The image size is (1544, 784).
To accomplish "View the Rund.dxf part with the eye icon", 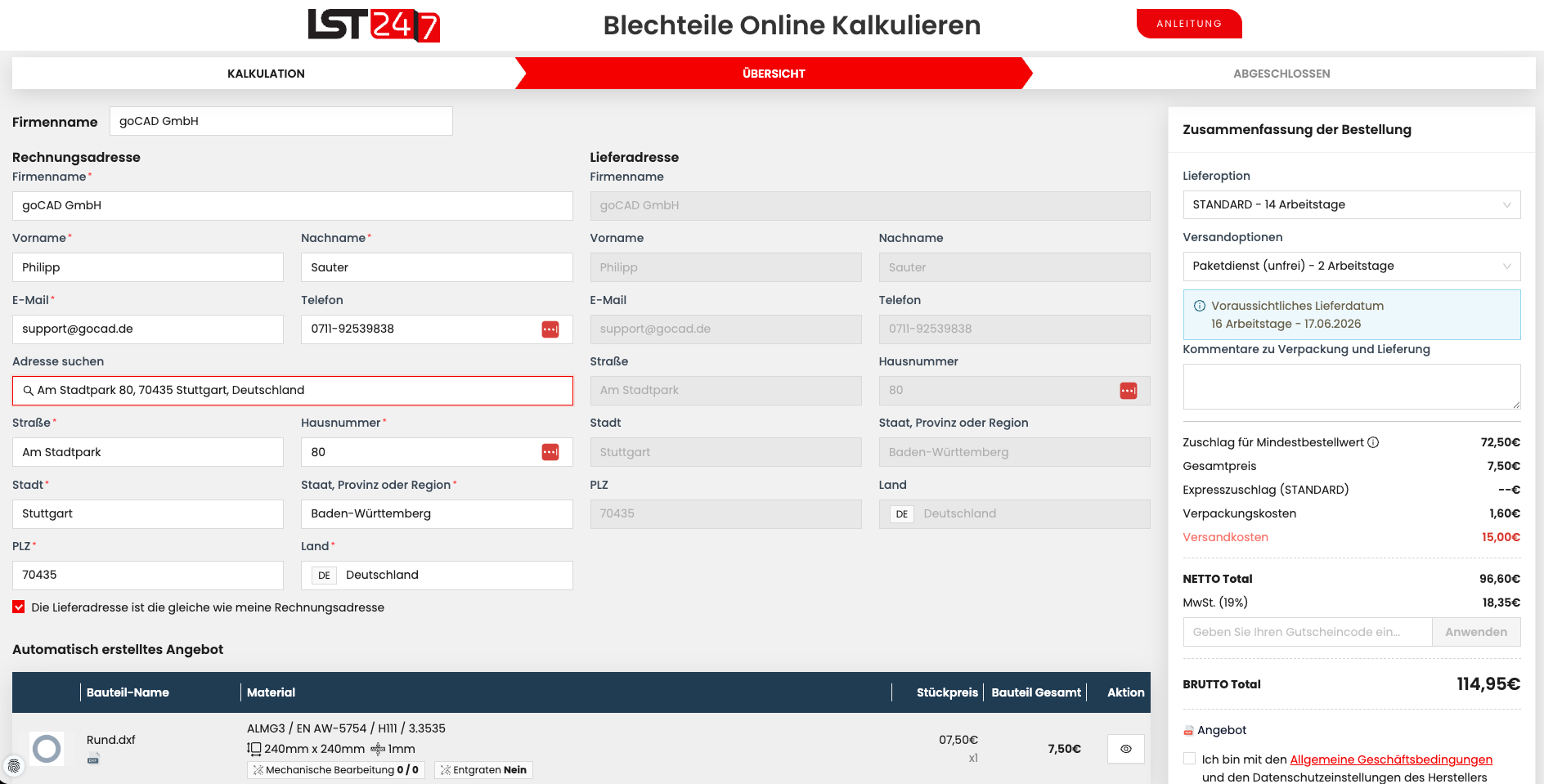I will (1126, 749).
